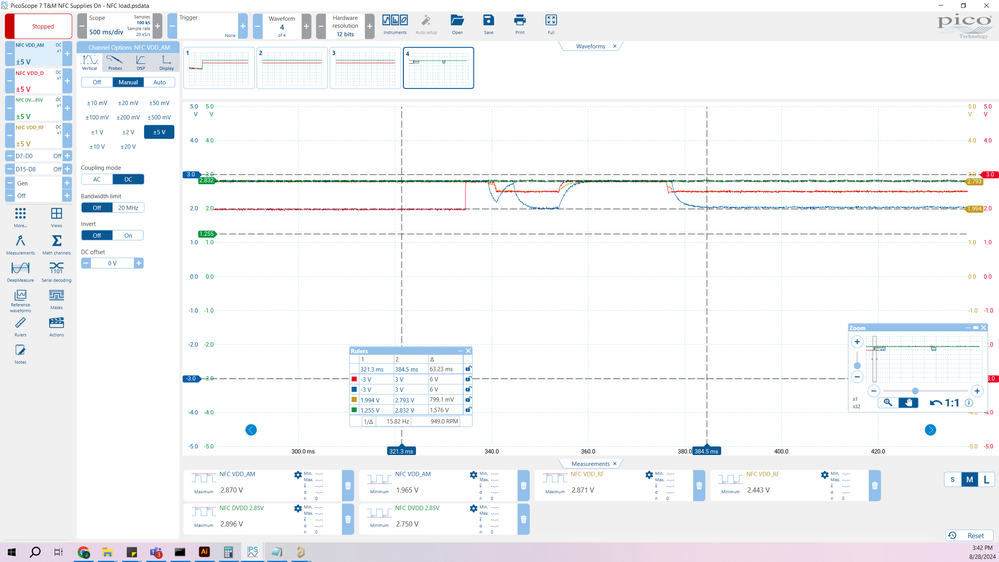Open the Measurements caliper tool
Image resolution: width=999 pixels, height=562 pixels.
point(20,241)
